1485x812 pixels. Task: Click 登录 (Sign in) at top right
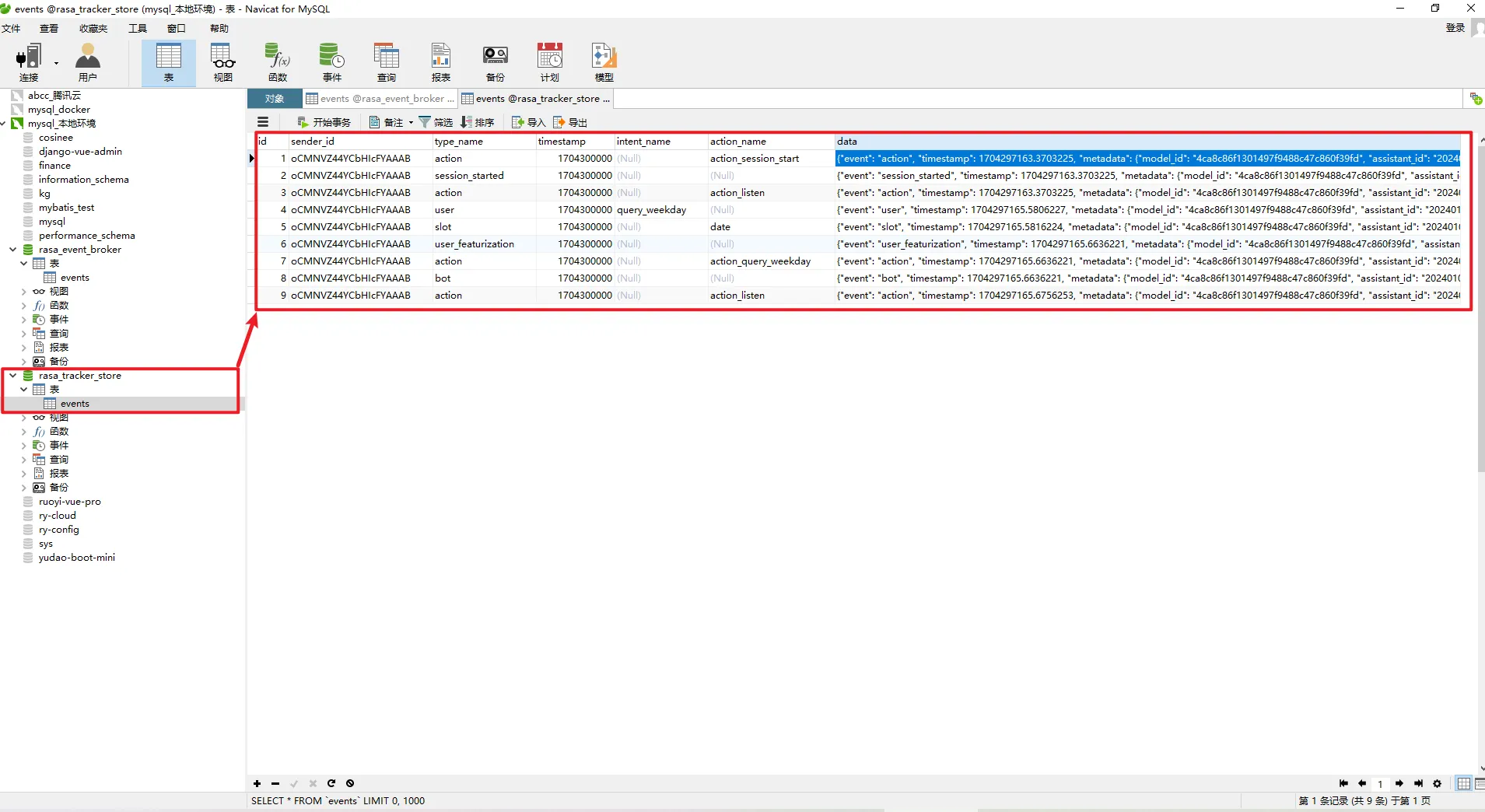[x=1455, y=28]
